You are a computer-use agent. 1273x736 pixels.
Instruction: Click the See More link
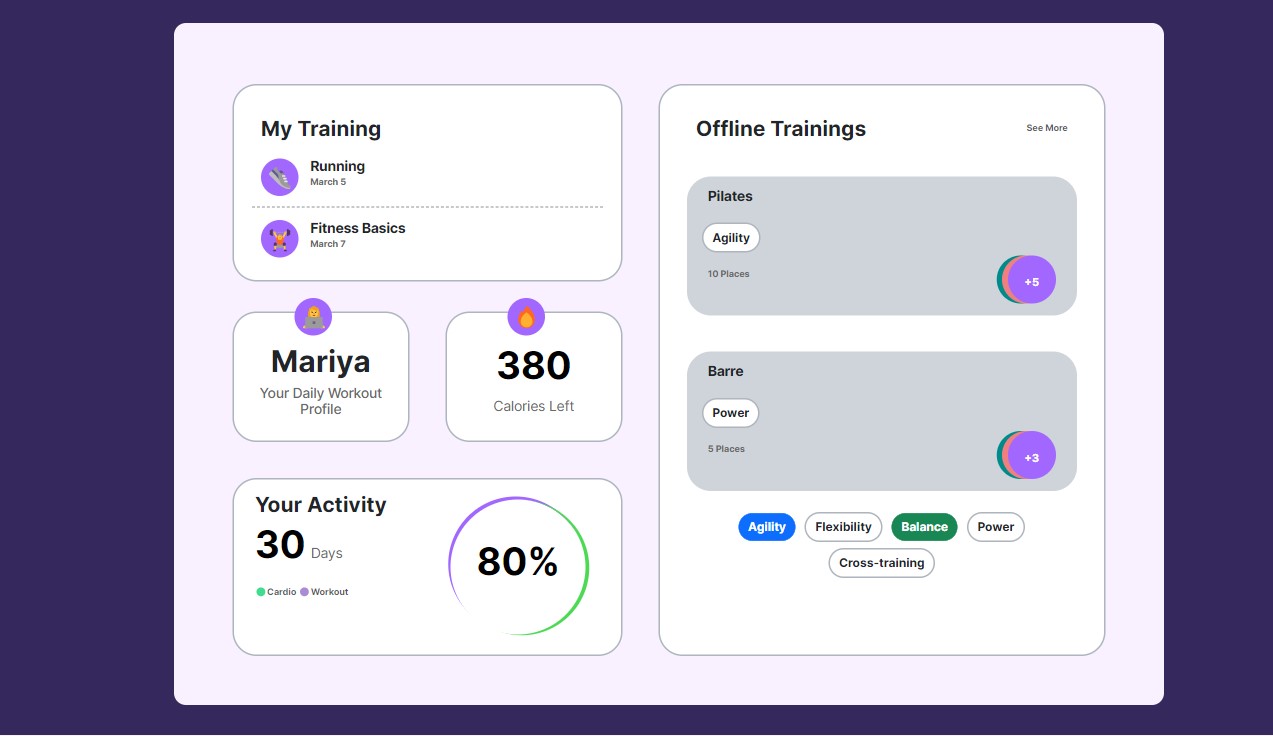pos(1046,128)
